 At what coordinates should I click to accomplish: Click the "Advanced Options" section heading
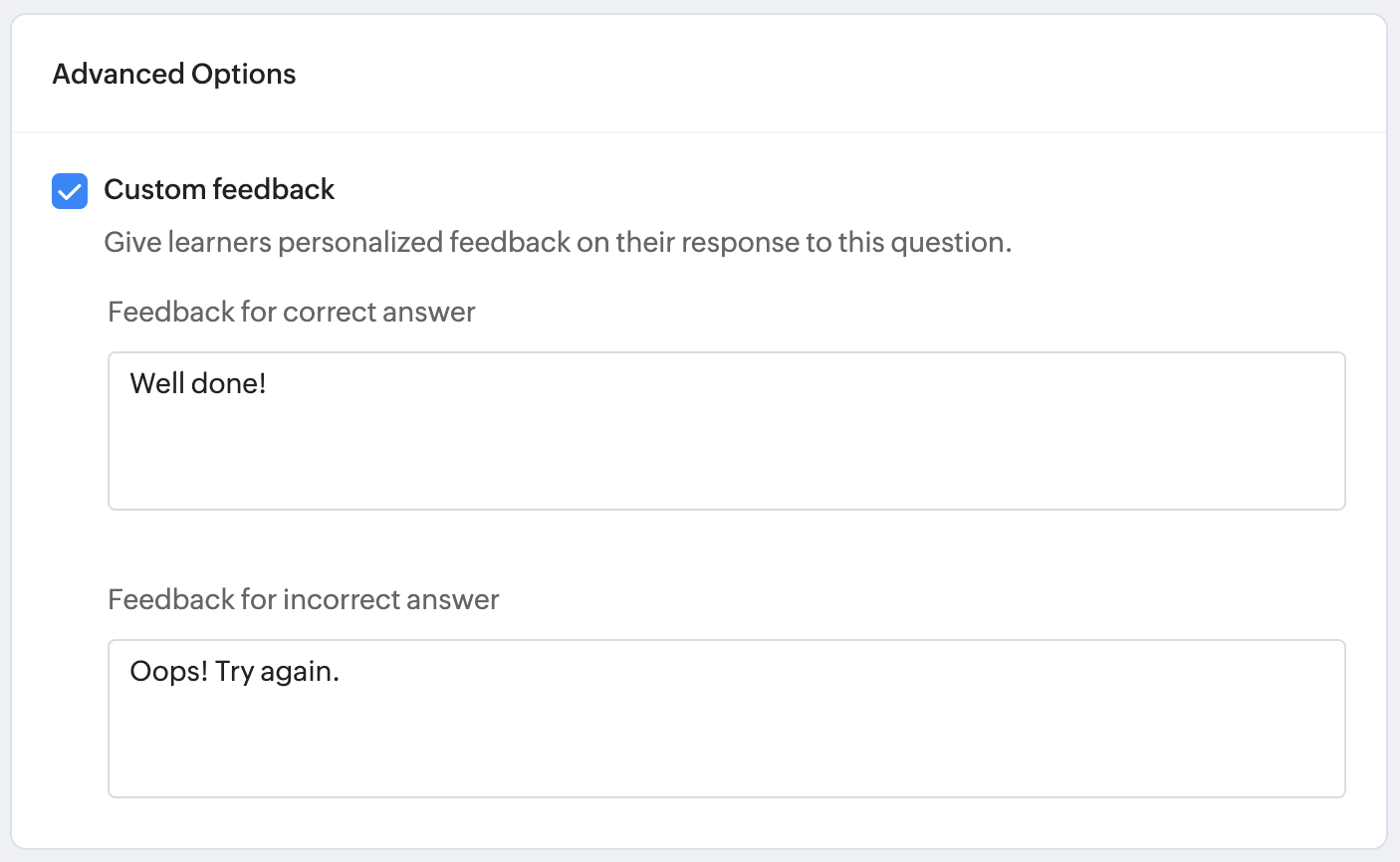point(174,74)
